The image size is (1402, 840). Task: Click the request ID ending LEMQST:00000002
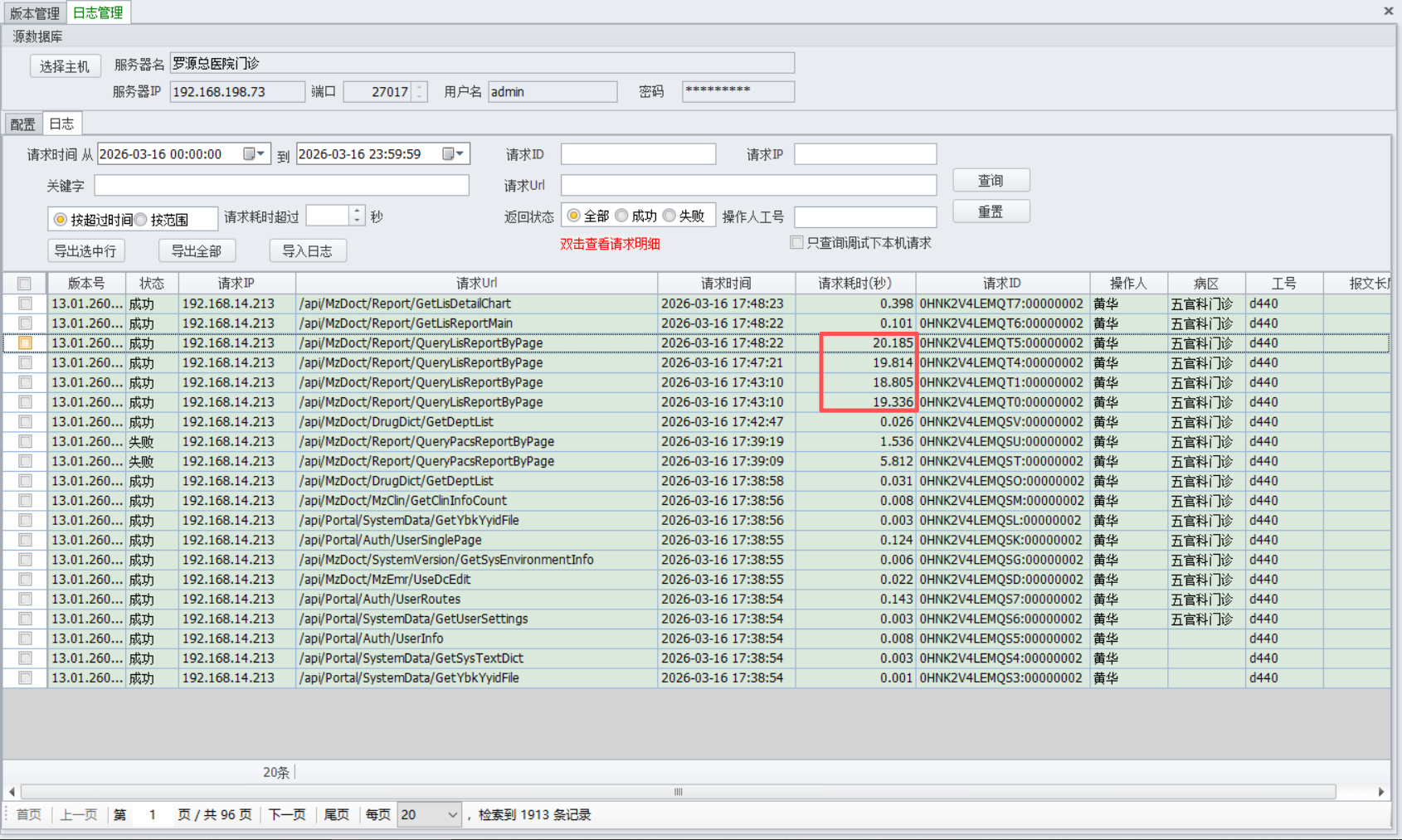pyautogui.click(x=1002, y=461)
